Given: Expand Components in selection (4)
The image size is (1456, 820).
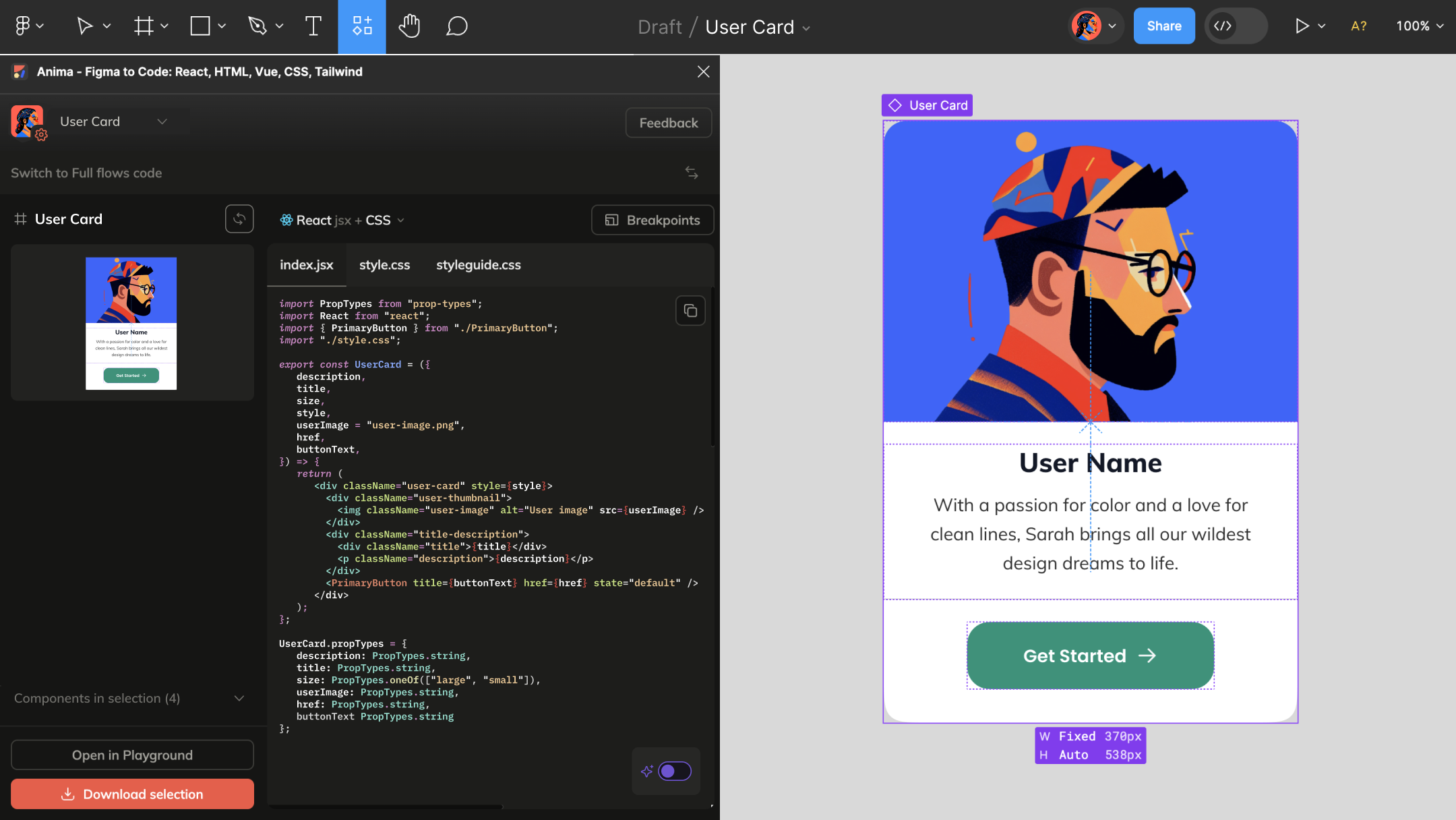Looking at the screenshot, I should coord(239,699).
